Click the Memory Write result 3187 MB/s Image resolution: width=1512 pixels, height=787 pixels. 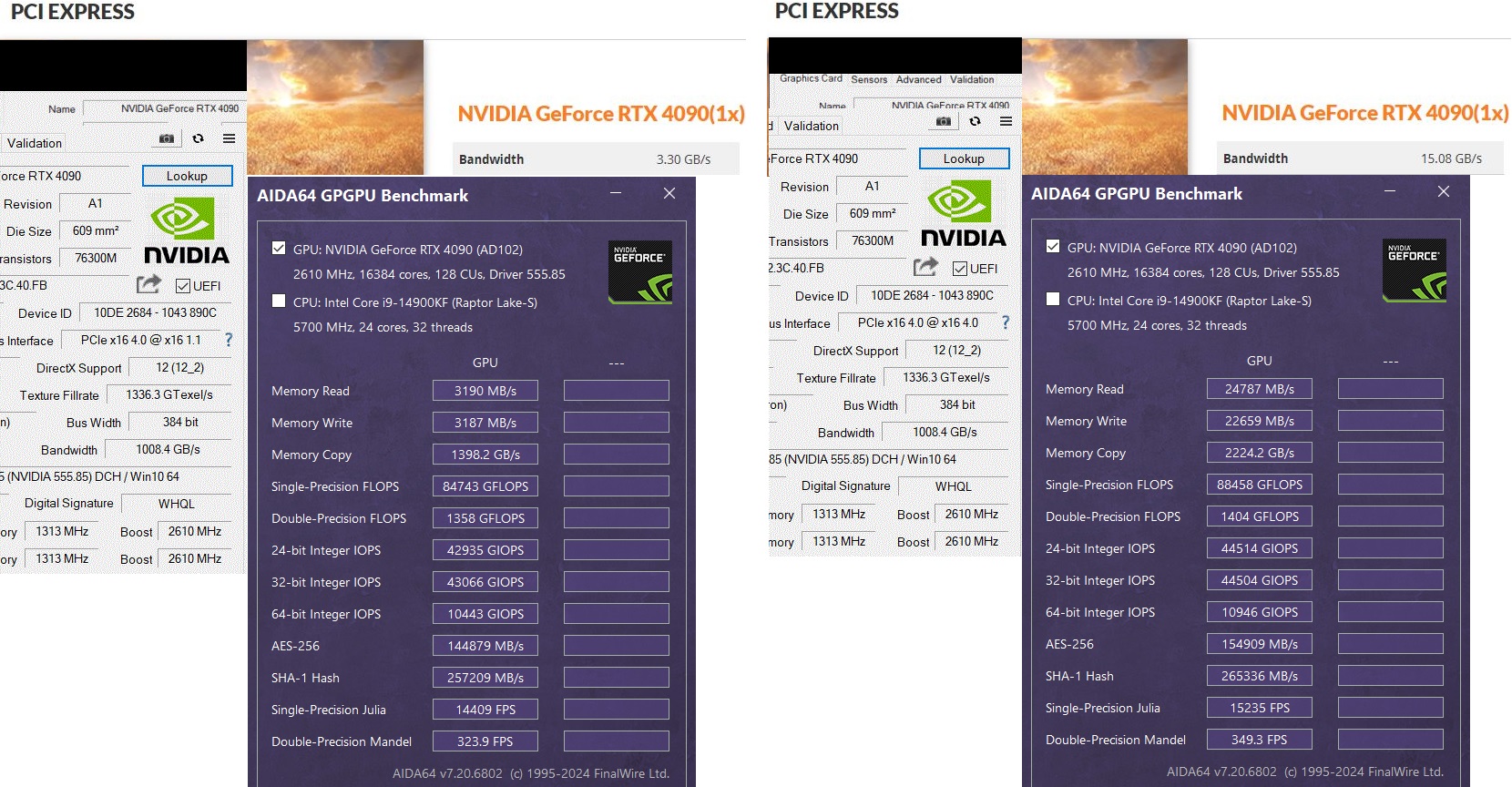coord(485,423)
